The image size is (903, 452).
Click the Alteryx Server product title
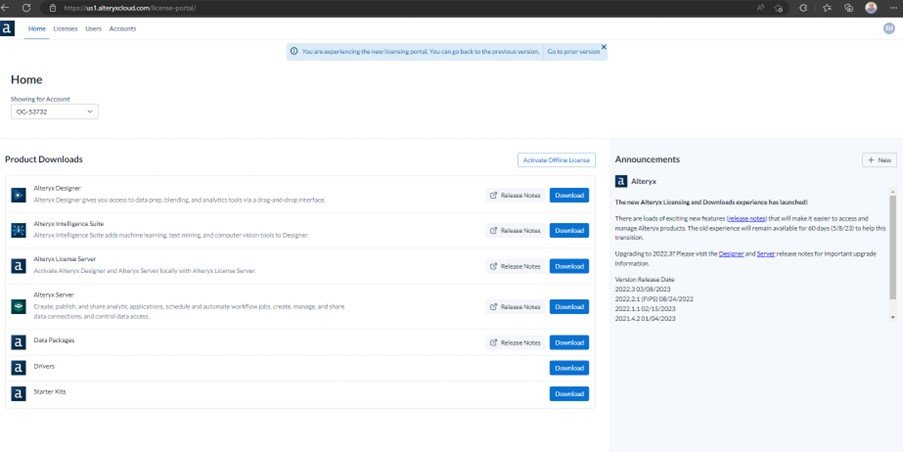point(54,294)
